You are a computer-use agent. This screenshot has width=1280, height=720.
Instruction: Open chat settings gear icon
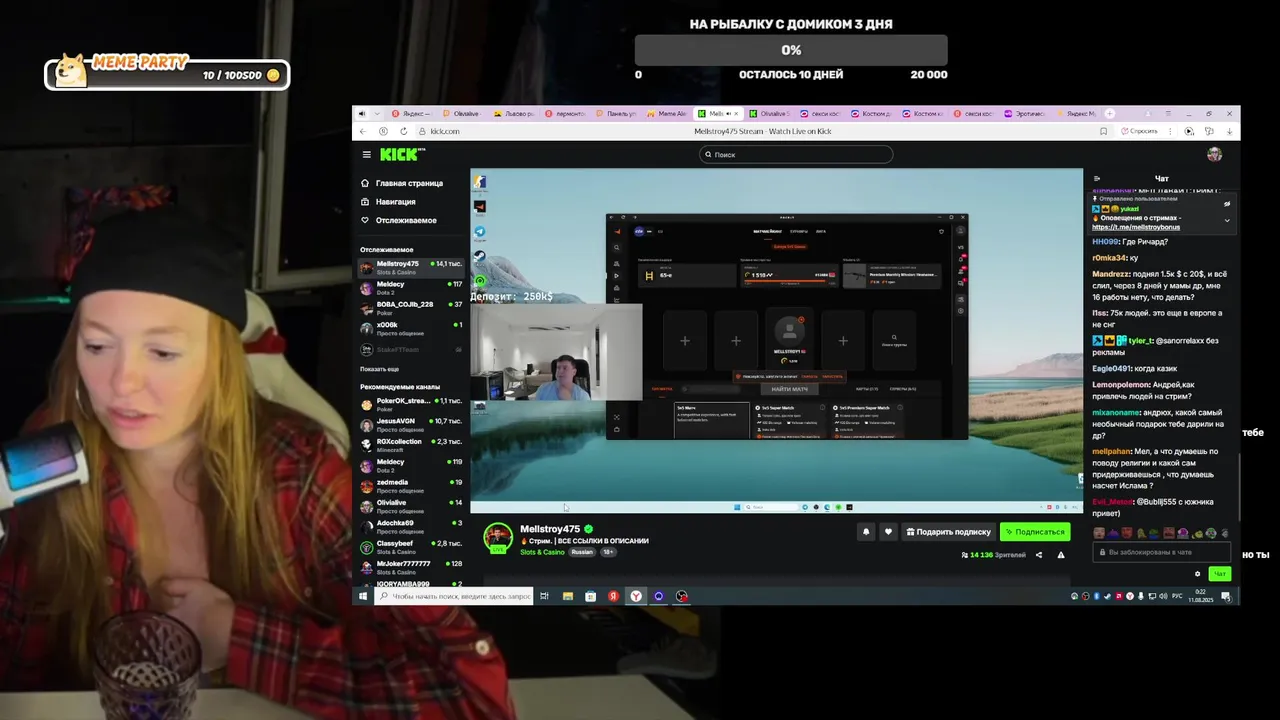click(x=1197, y=574)
